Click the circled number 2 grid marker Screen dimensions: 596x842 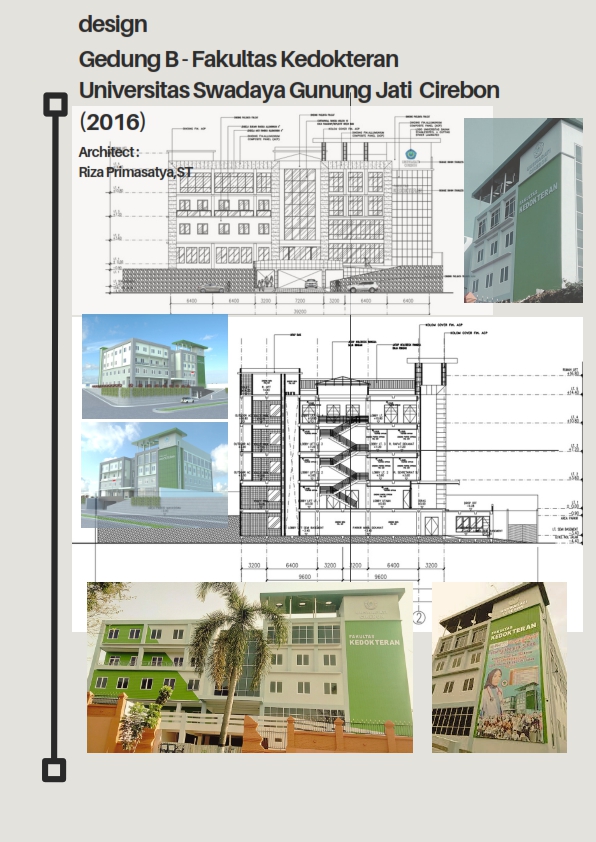(419, 618)
